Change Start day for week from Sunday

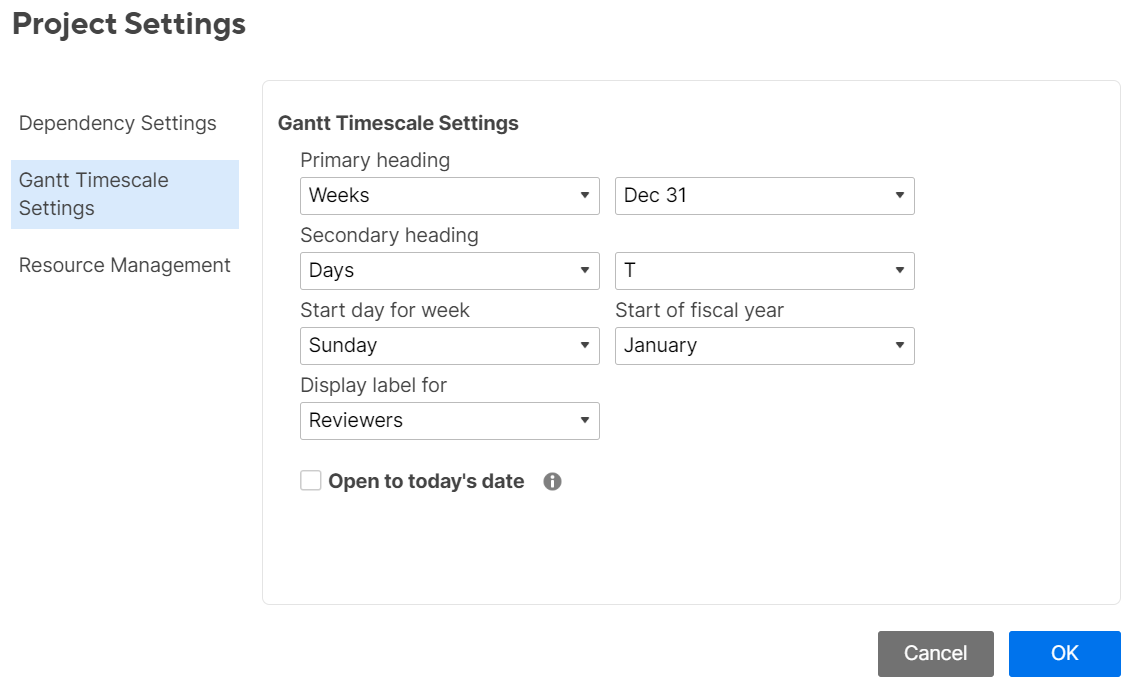click(449, 346)
